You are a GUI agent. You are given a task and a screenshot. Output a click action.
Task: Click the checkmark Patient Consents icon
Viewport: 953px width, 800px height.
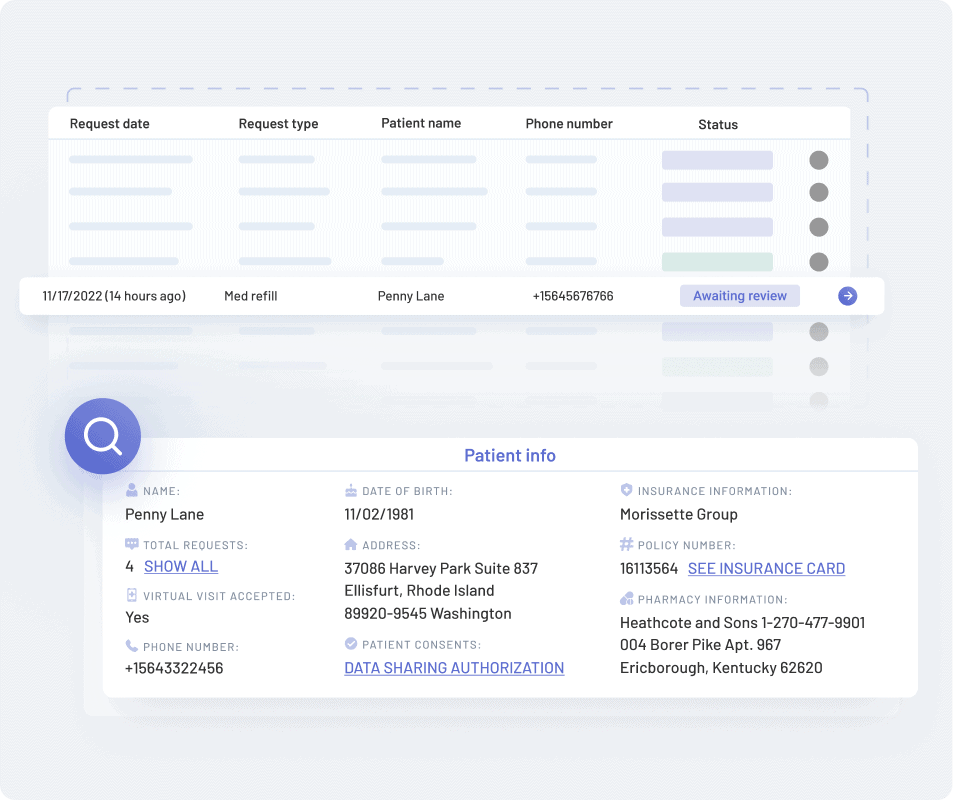click(x=350, y=644)
